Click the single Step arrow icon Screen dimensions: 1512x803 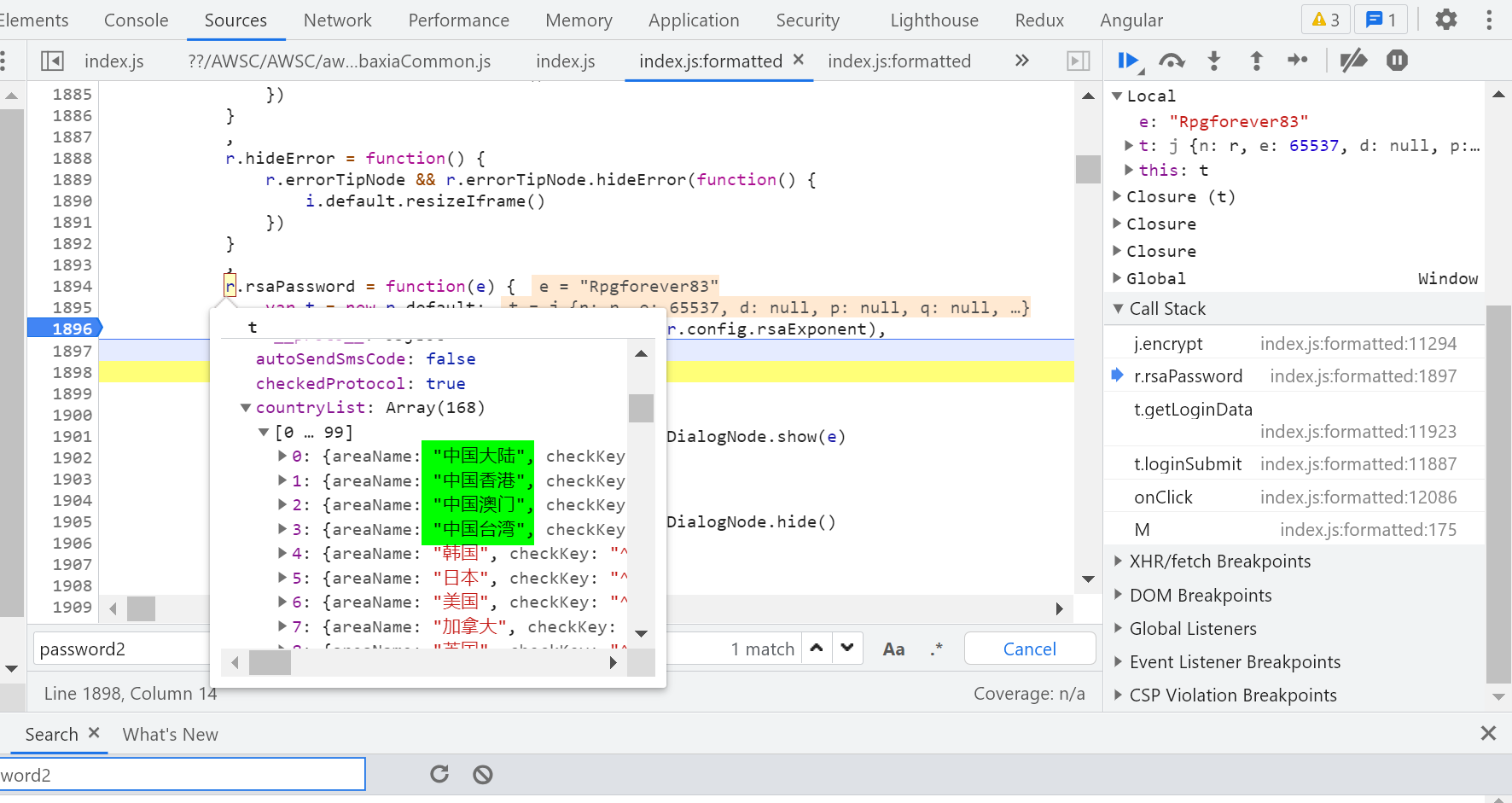click(1298, 60)
